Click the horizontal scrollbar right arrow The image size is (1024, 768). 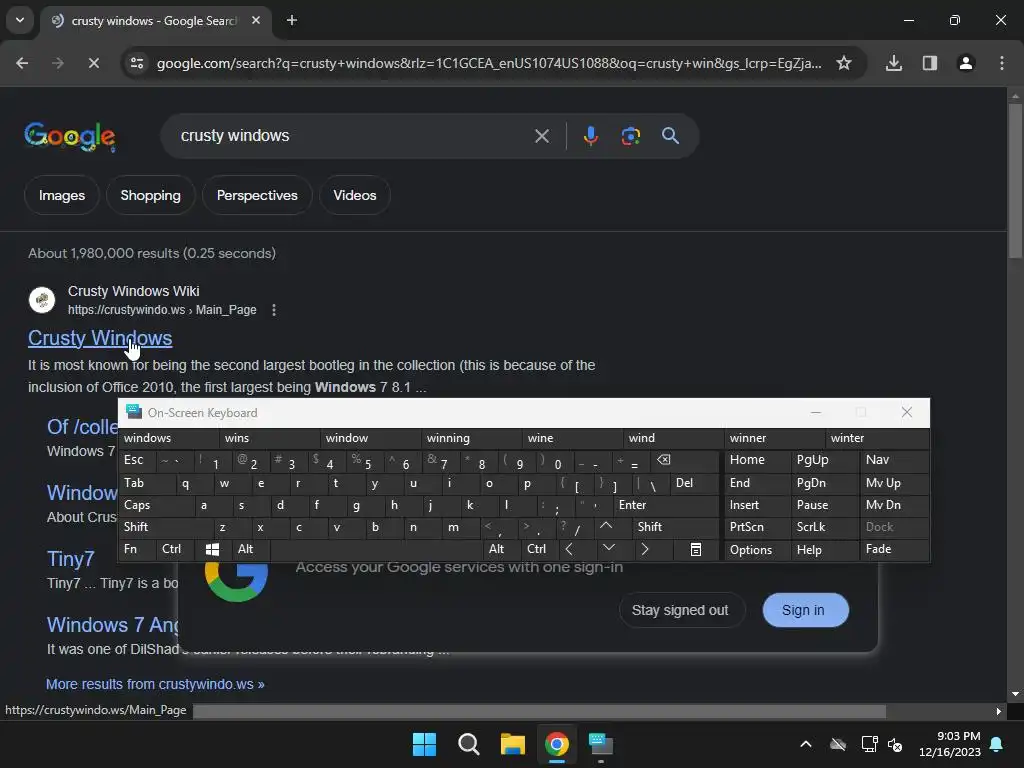tap(999, 711)
